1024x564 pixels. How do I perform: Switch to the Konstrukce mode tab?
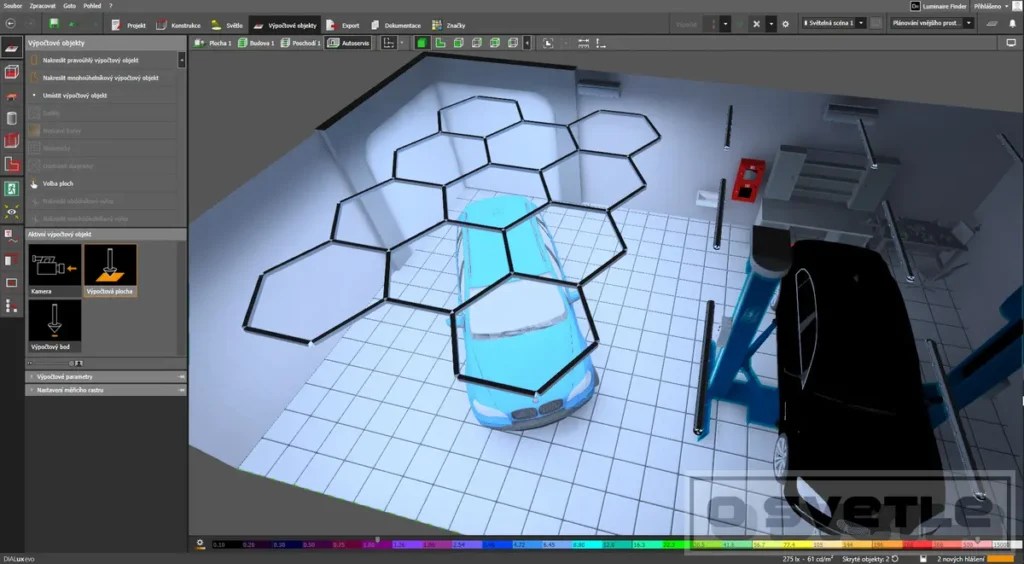(178, 25)
